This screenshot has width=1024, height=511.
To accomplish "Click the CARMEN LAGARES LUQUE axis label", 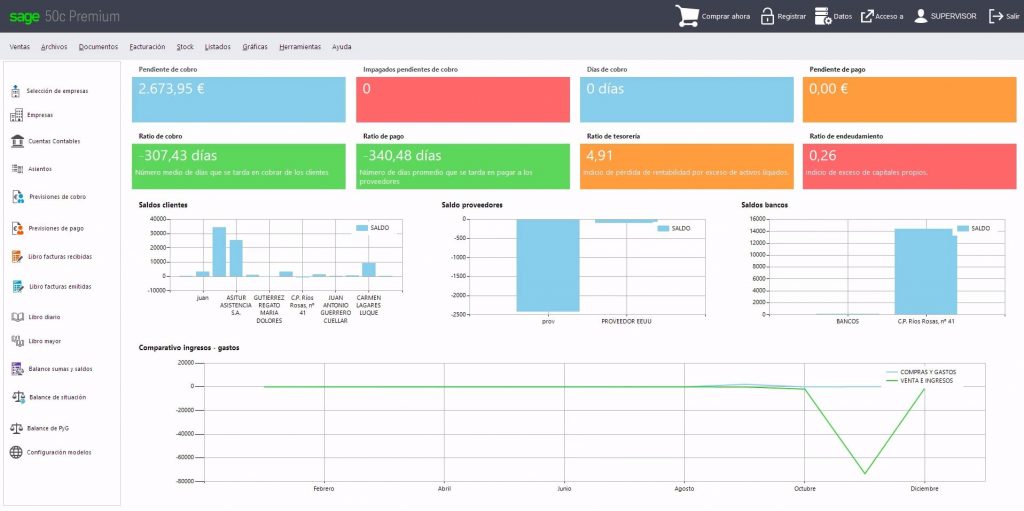I will coord(368,305).
